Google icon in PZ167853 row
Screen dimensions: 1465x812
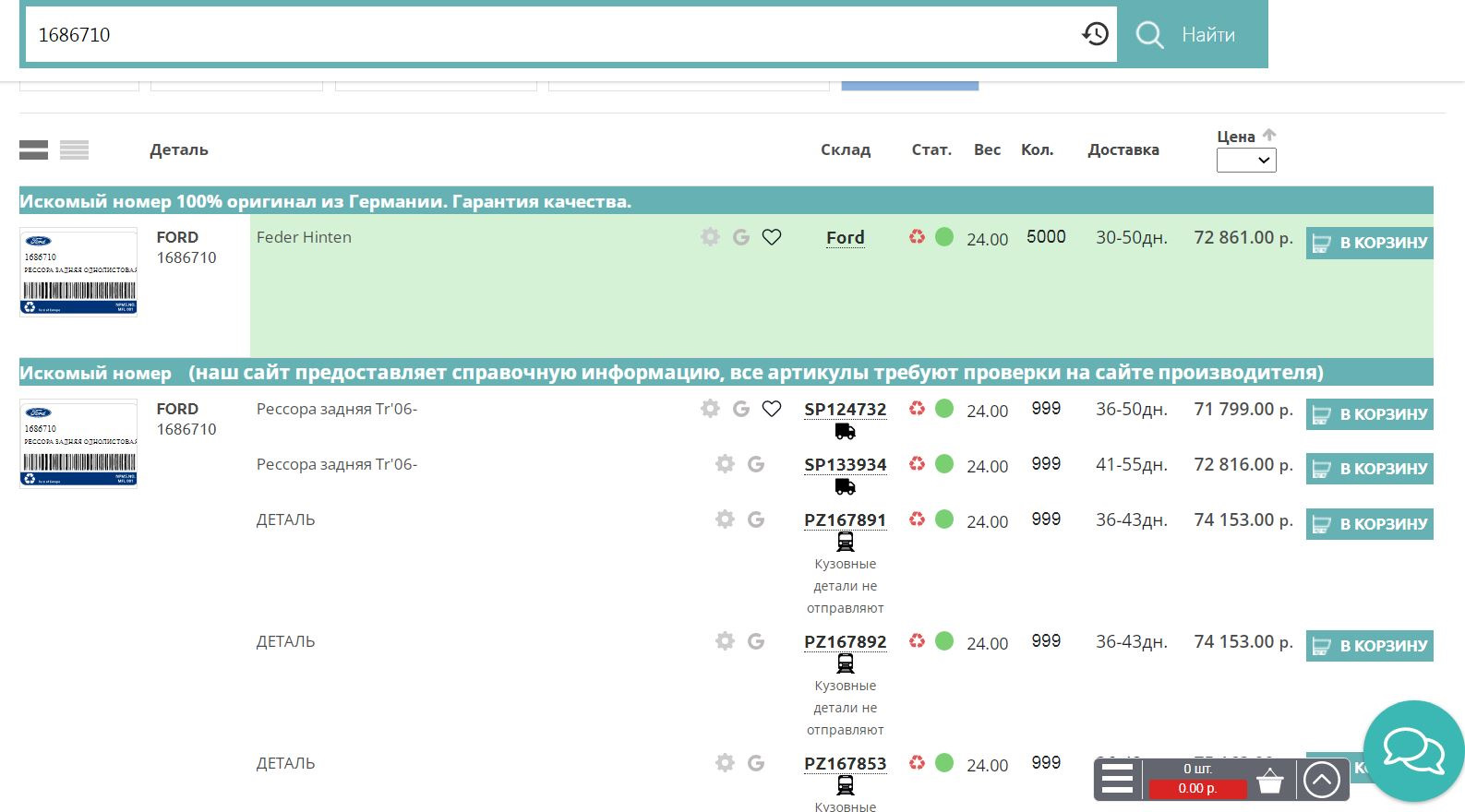(x=756, y=763)
